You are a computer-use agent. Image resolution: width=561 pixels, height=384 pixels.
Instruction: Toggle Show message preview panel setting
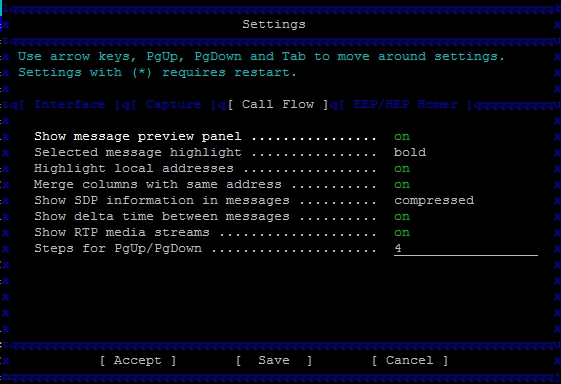pos(402,137)
